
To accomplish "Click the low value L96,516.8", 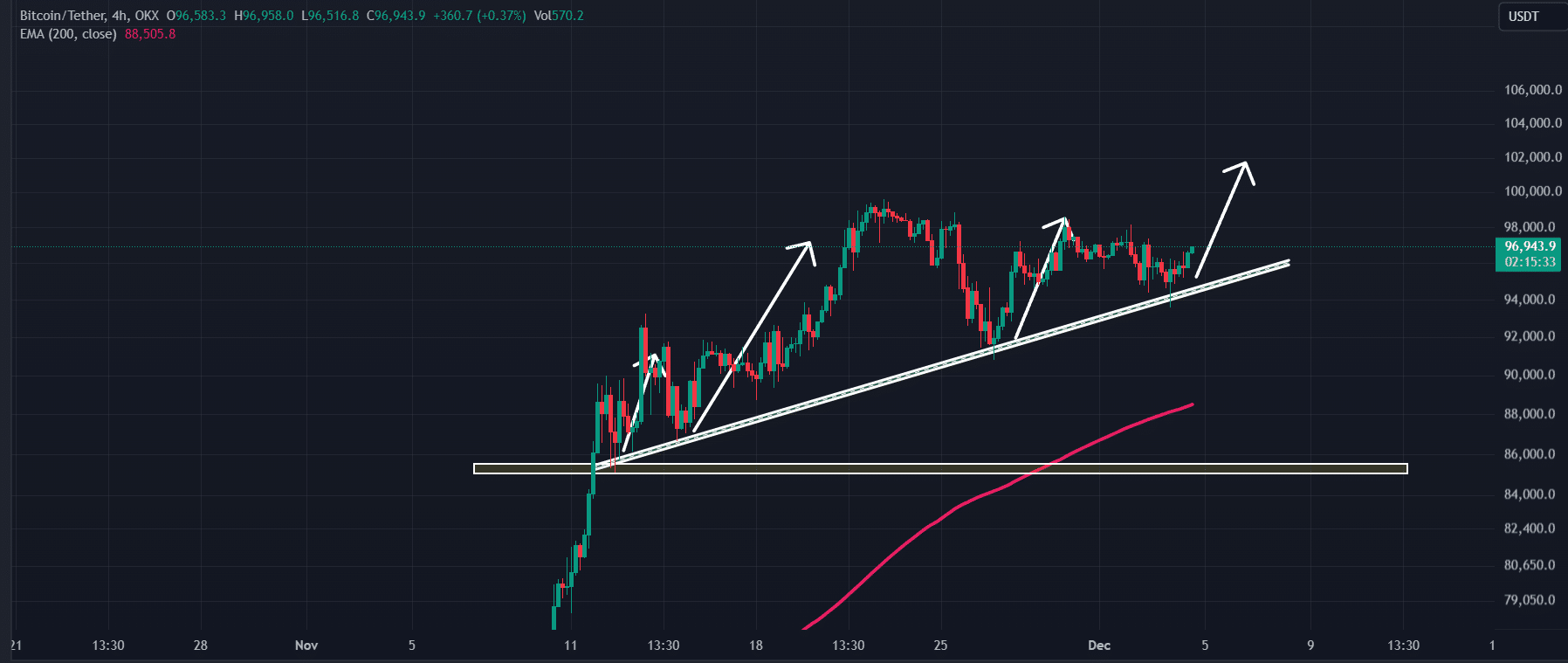I will pyautogui.click(x=330, y=16).
